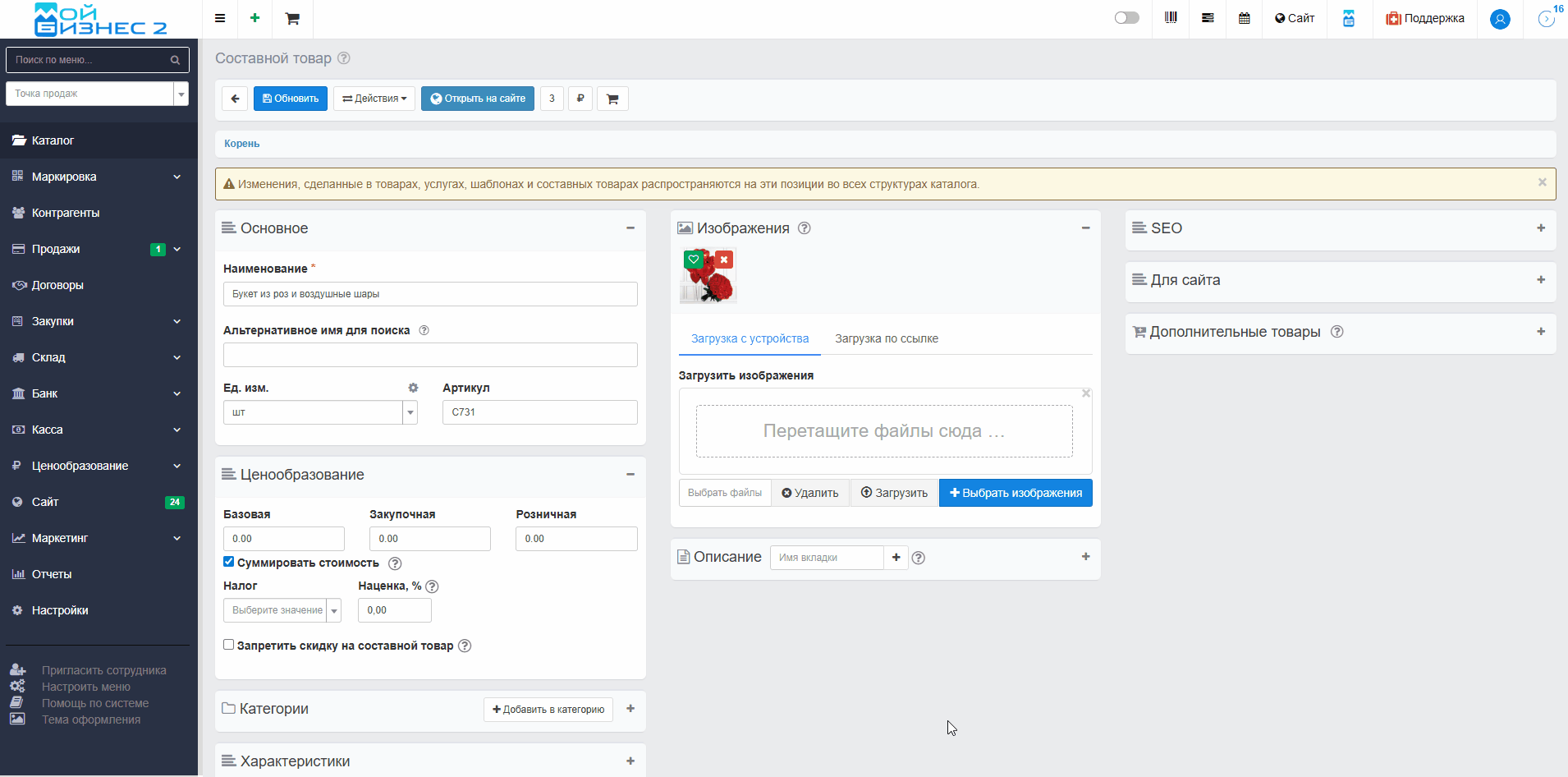Click the green plus icon in header
The image size is (1568, 777).
tap(254, 18)
